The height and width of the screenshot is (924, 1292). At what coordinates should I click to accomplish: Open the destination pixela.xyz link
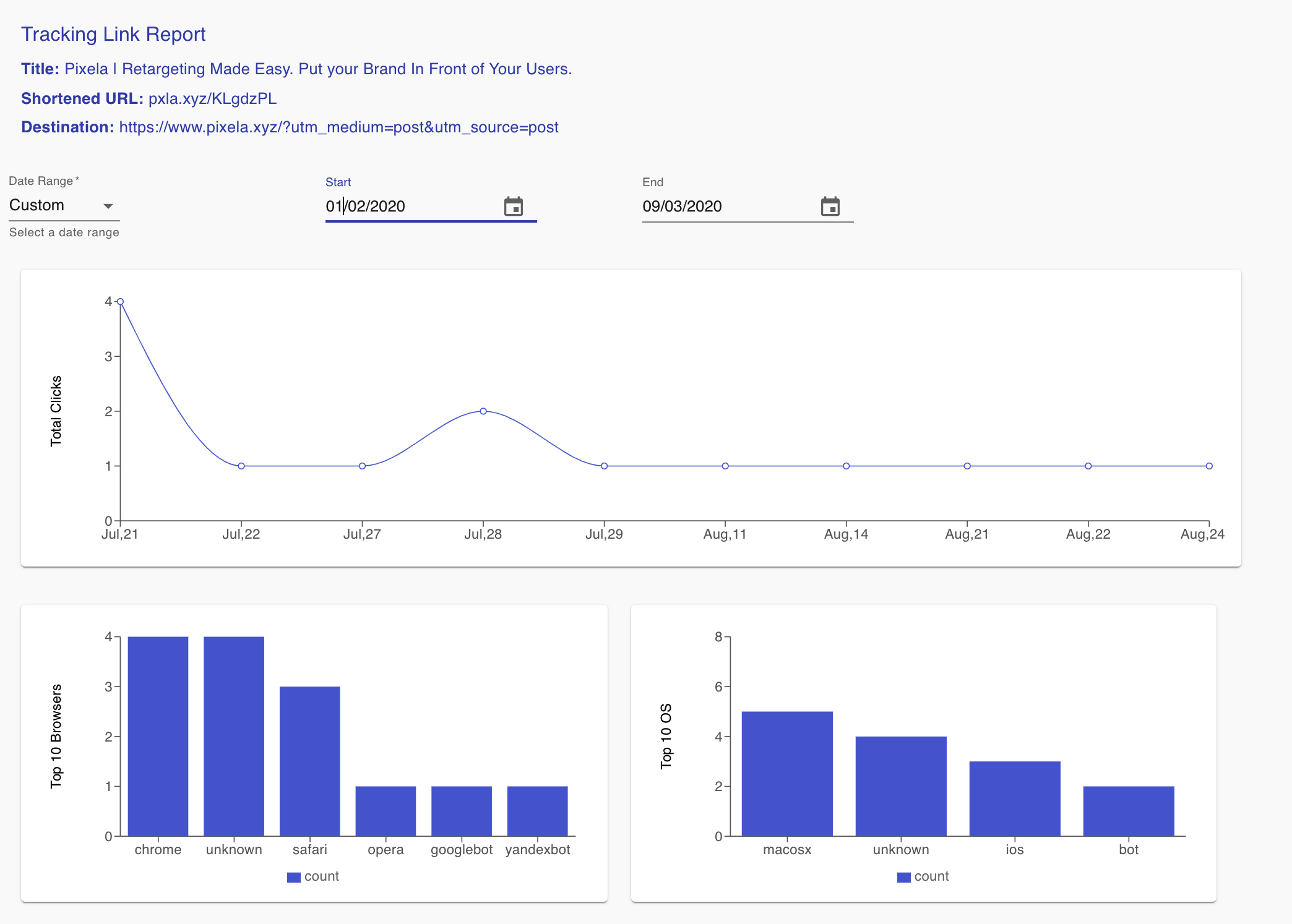(338, 127)
